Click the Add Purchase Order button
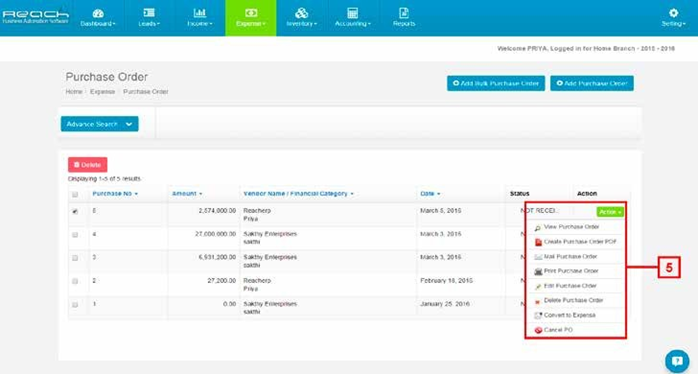Viewport: 698px width, 374px height. click(592, 83)
